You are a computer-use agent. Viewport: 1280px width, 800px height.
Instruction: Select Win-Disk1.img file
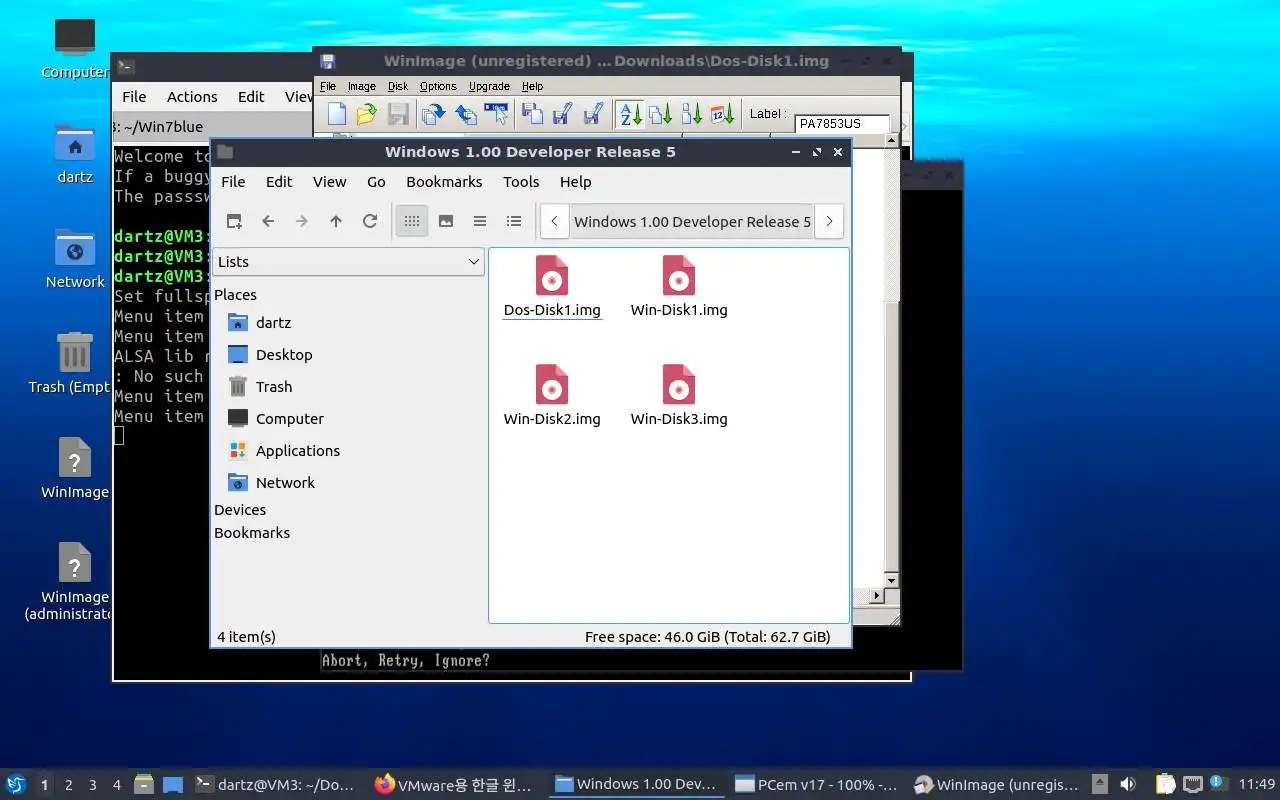679,286
